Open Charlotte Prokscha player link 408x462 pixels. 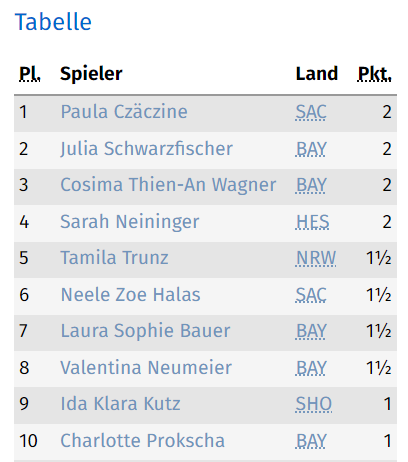click(143, 441)
